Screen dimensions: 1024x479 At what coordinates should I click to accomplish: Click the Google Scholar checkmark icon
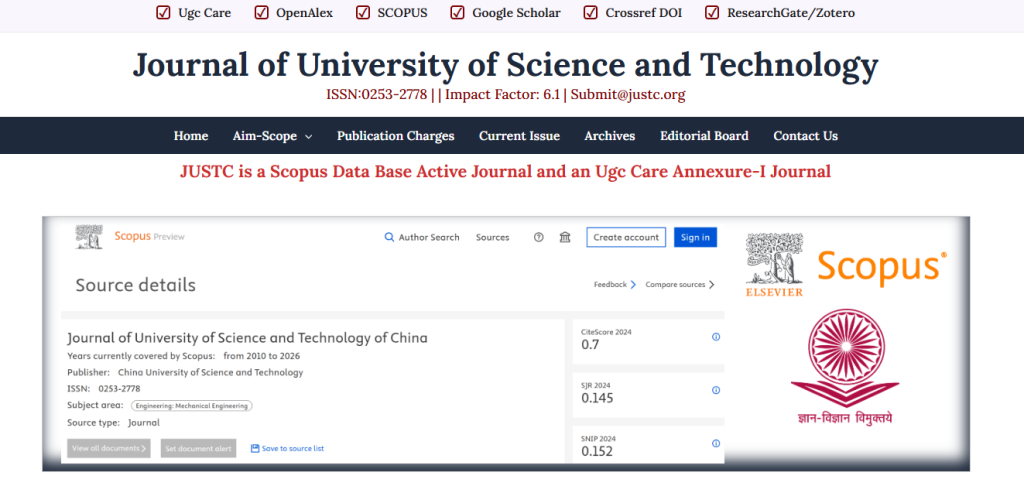(458, 12)
